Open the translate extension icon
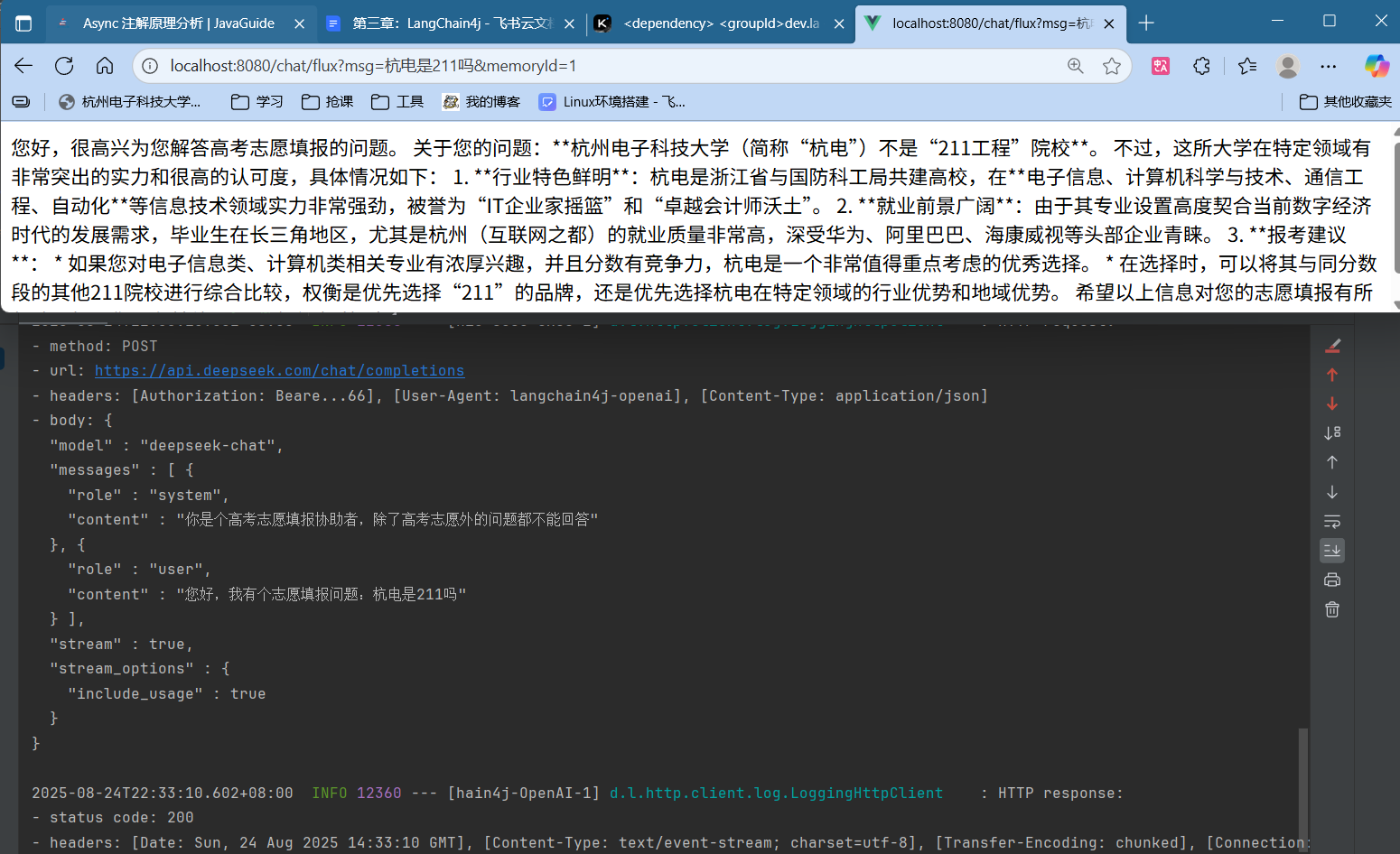 [x=1161, y=66]
